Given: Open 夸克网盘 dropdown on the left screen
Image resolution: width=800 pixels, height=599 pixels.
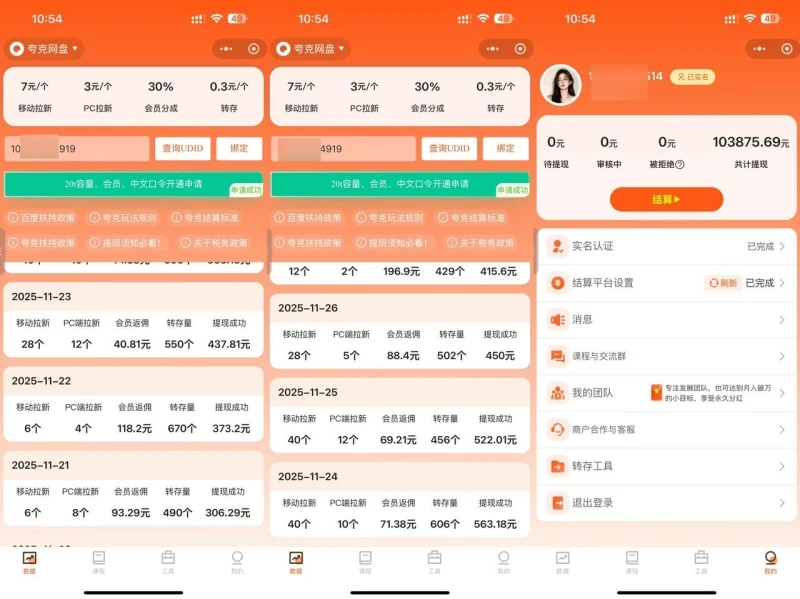Looking at the screenshot, I should point(44,48).
